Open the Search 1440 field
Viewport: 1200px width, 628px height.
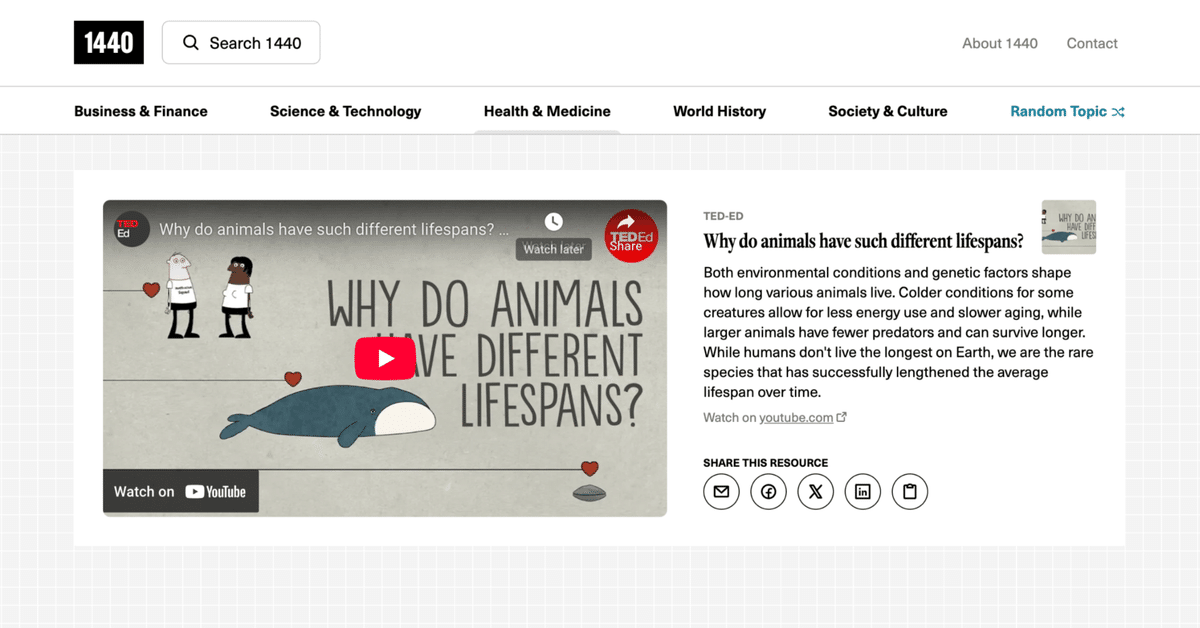241,43
